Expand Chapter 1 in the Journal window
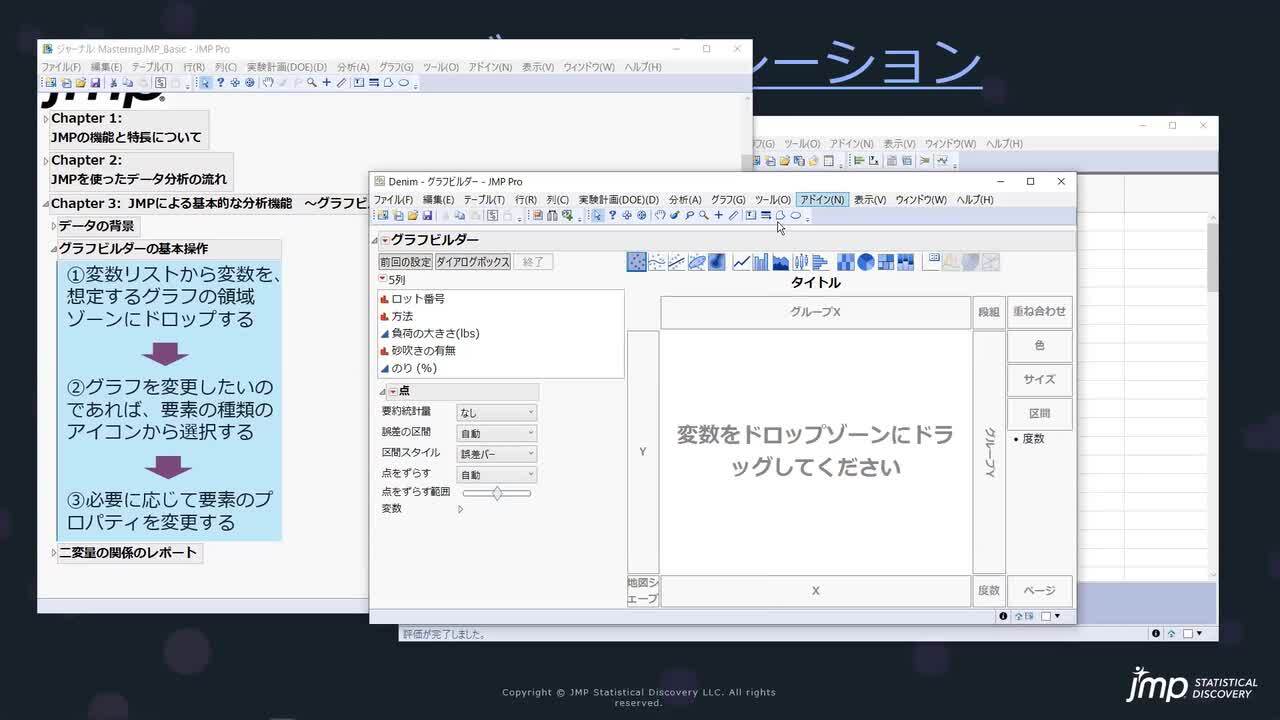Image resolution: width=1280 pixels, height=720 pixels. [46, 119]
